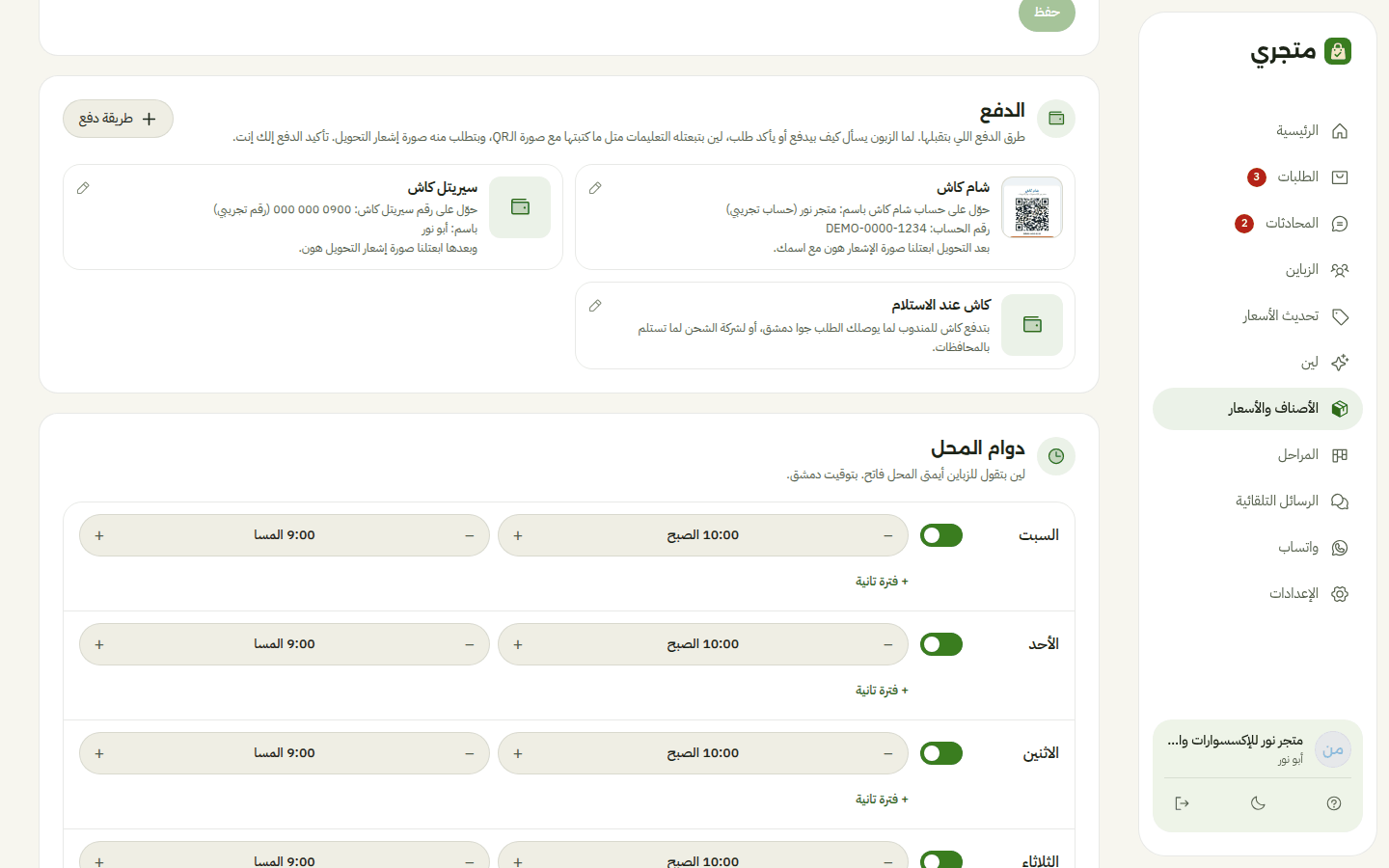Open تحديث الأسعار page
The height and width of the screenshot is (868, 1389).
(x=1258, y=316)
